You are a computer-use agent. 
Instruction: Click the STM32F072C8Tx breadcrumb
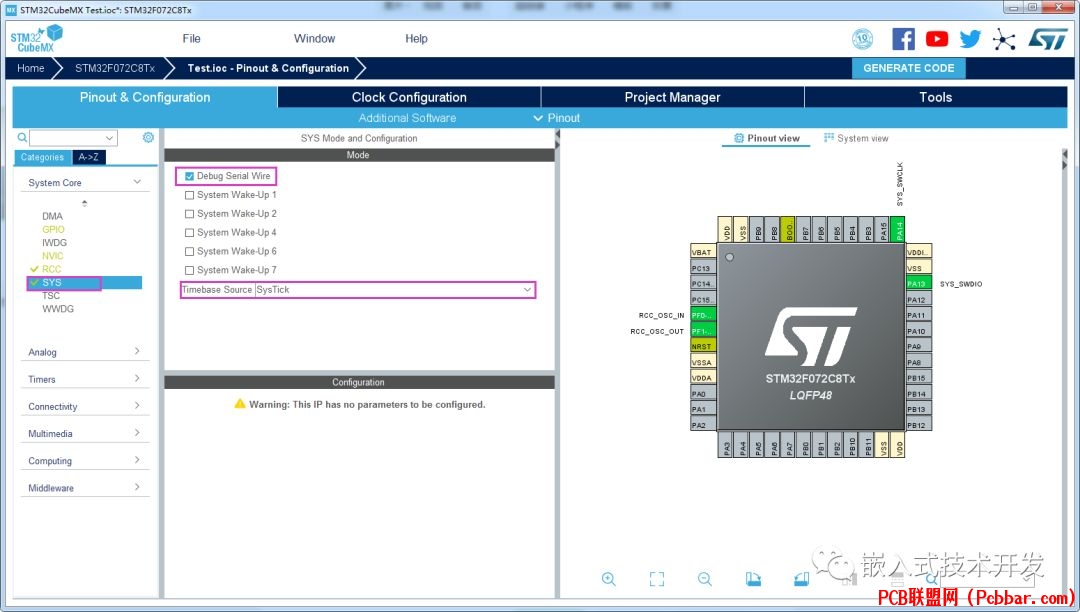114,68
